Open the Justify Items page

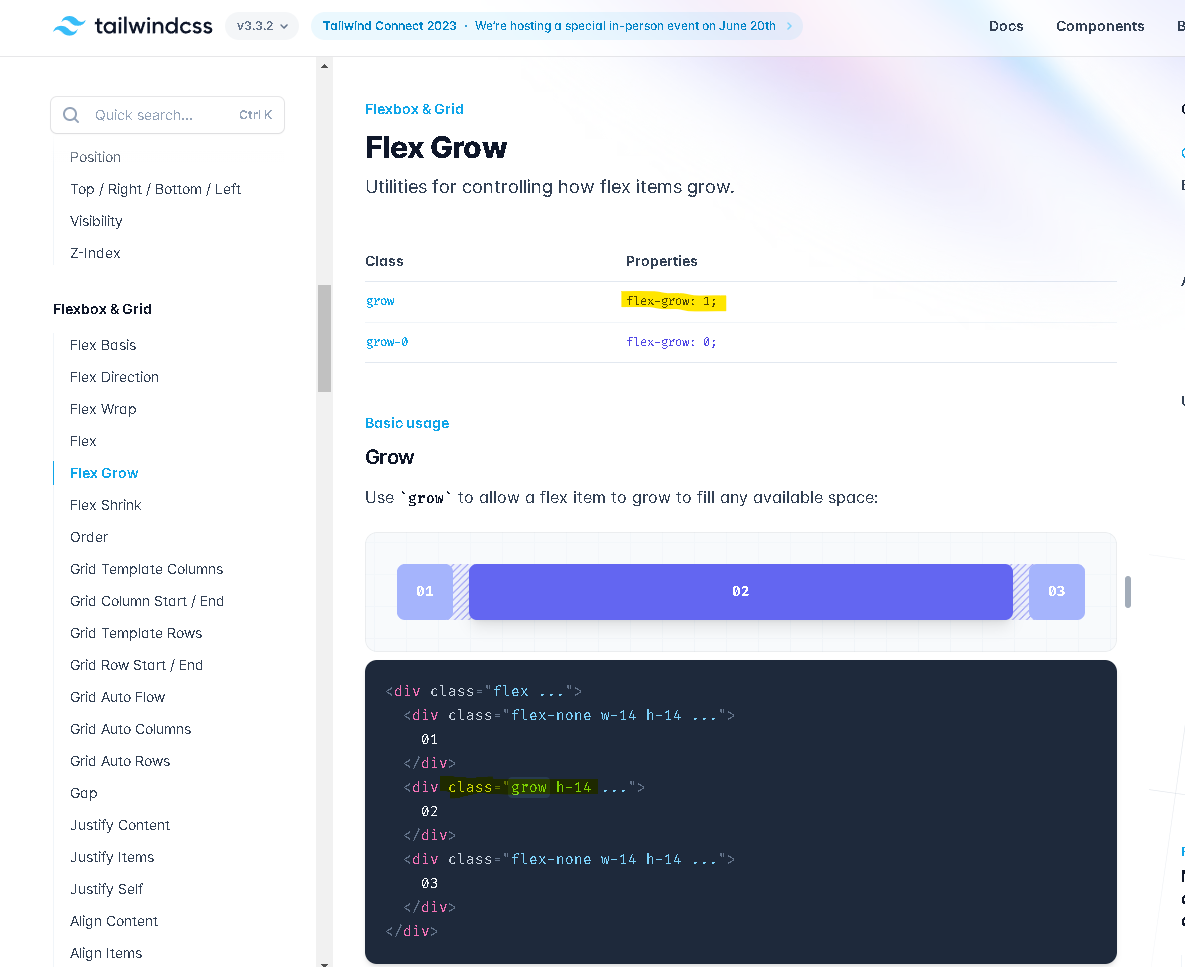(112, 857)
